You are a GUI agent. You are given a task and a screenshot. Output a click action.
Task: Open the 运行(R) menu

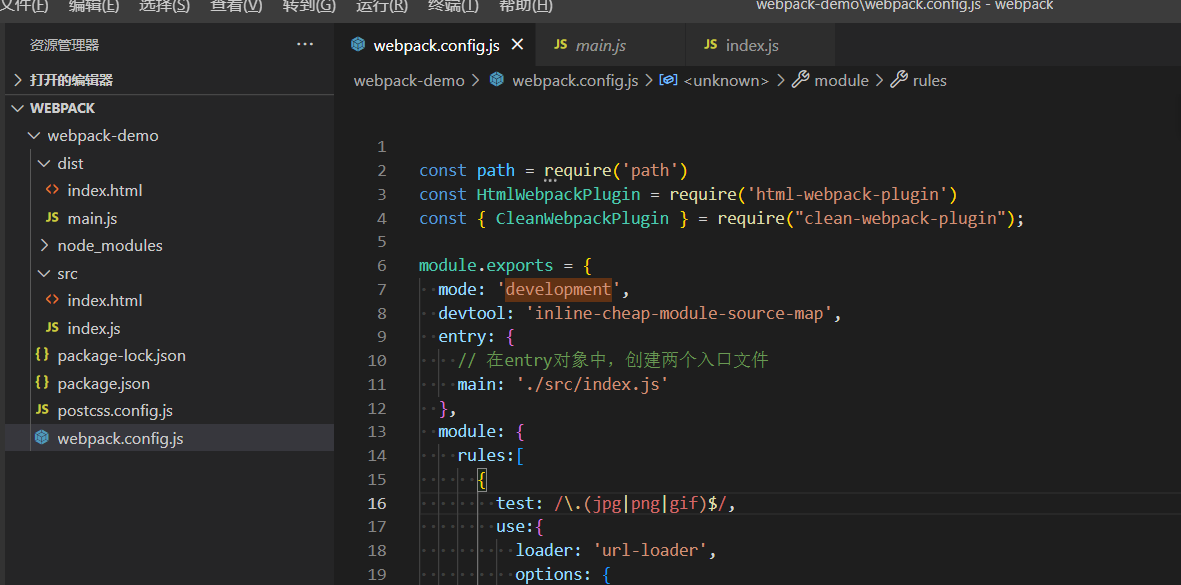[x=381, y=6]
